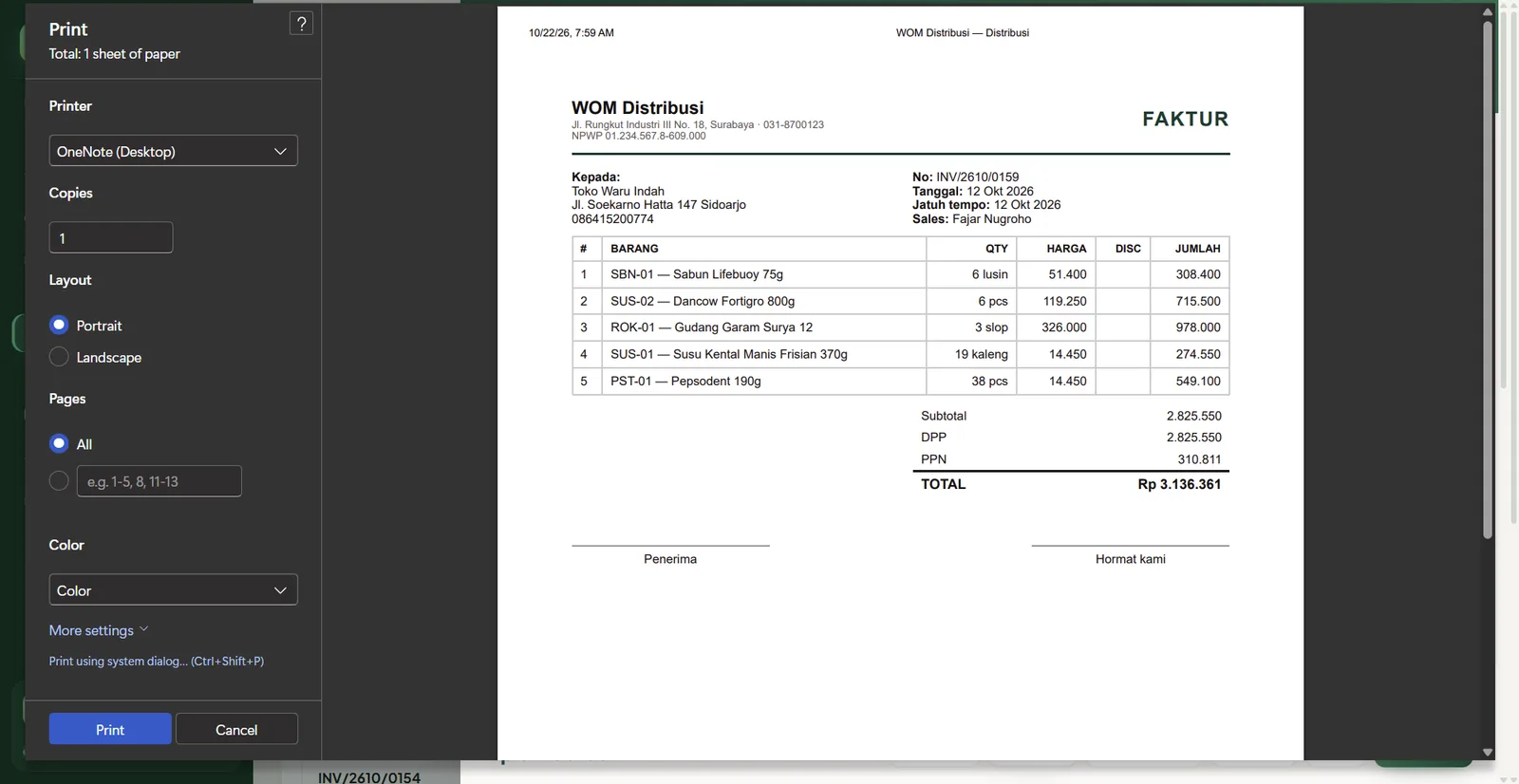Click the row SUS-01 — Susu Kental Manis Frisian 370g

[x=900, y=354]
